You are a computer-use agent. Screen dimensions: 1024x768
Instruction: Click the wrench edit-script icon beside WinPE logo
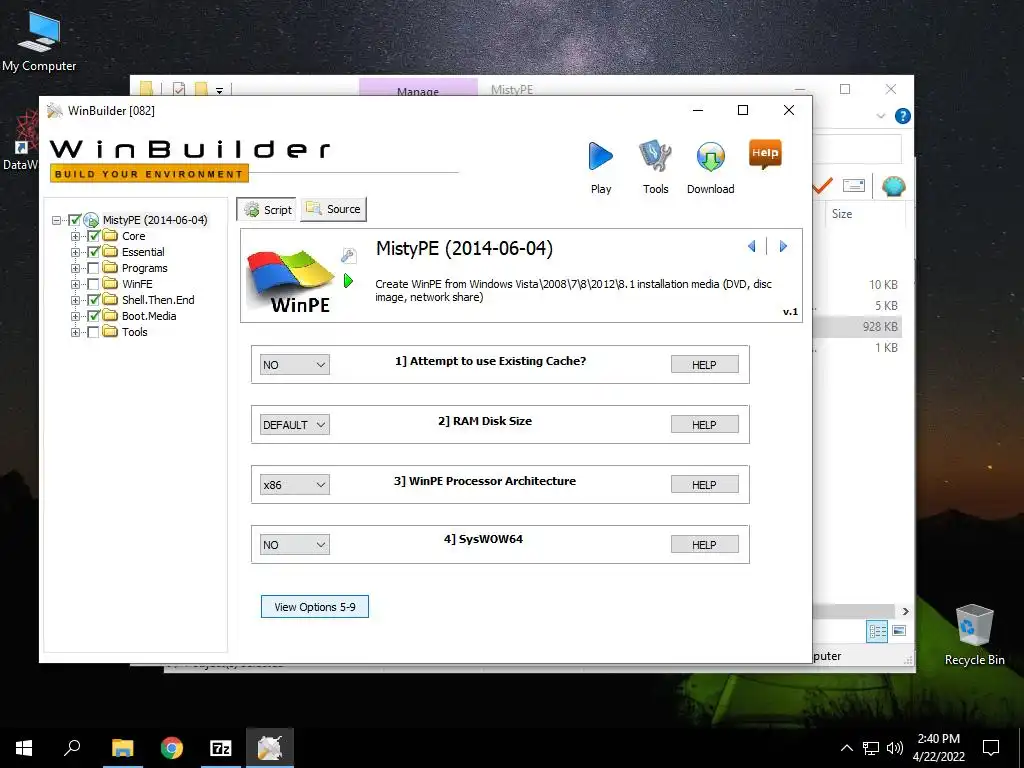(x=349, y=255)
